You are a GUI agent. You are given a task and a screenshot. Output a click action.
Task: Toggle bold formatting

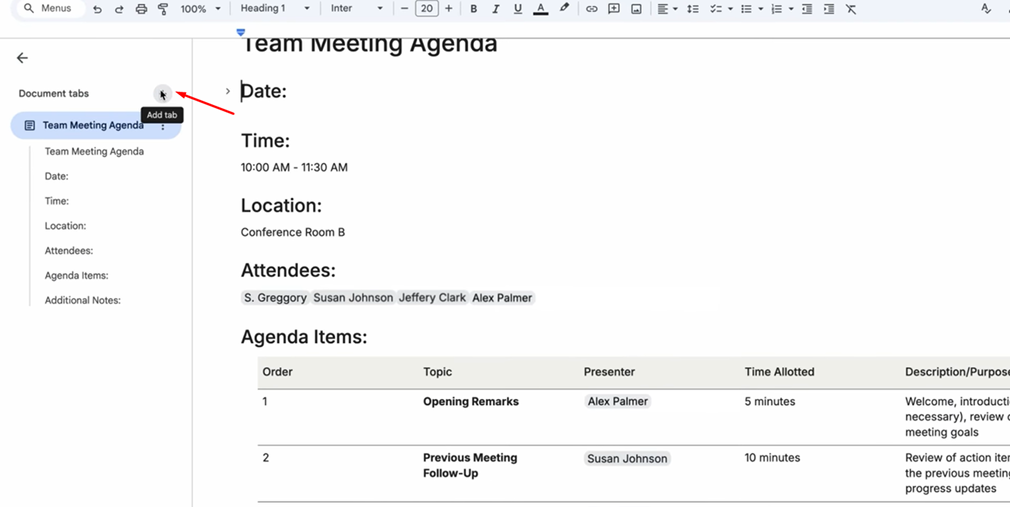[x=473, y=9]
